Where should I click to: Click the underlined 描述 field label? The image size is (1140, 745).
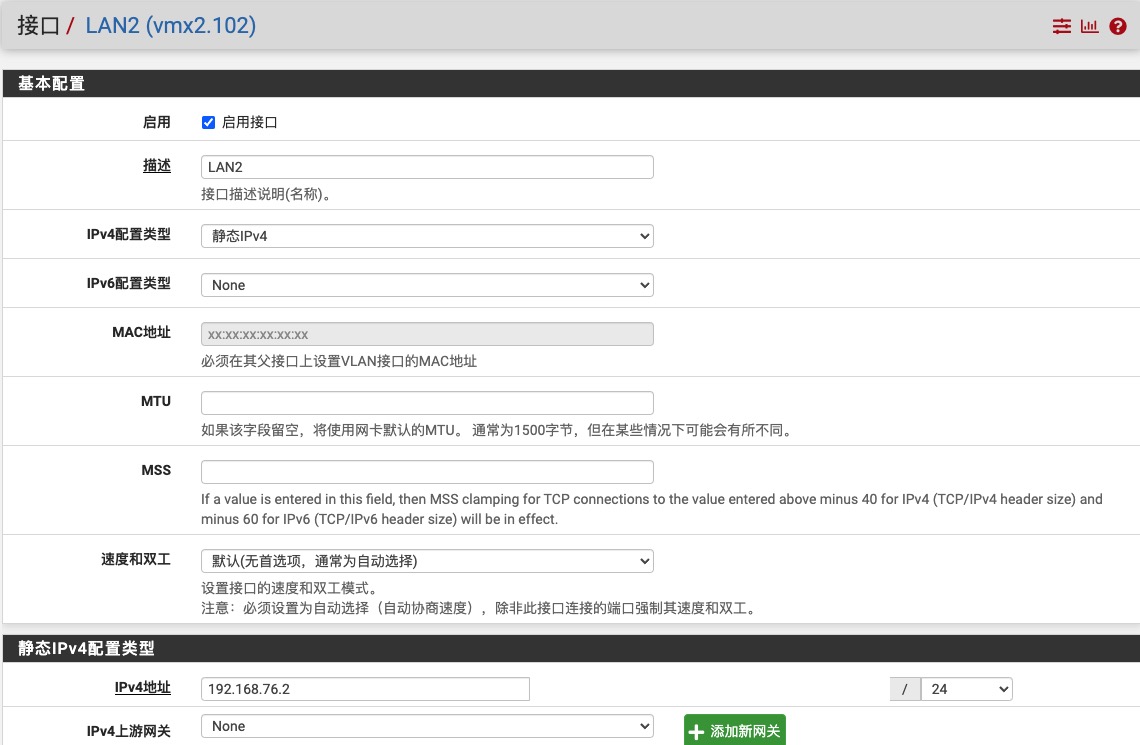click(x=156, y=166)
